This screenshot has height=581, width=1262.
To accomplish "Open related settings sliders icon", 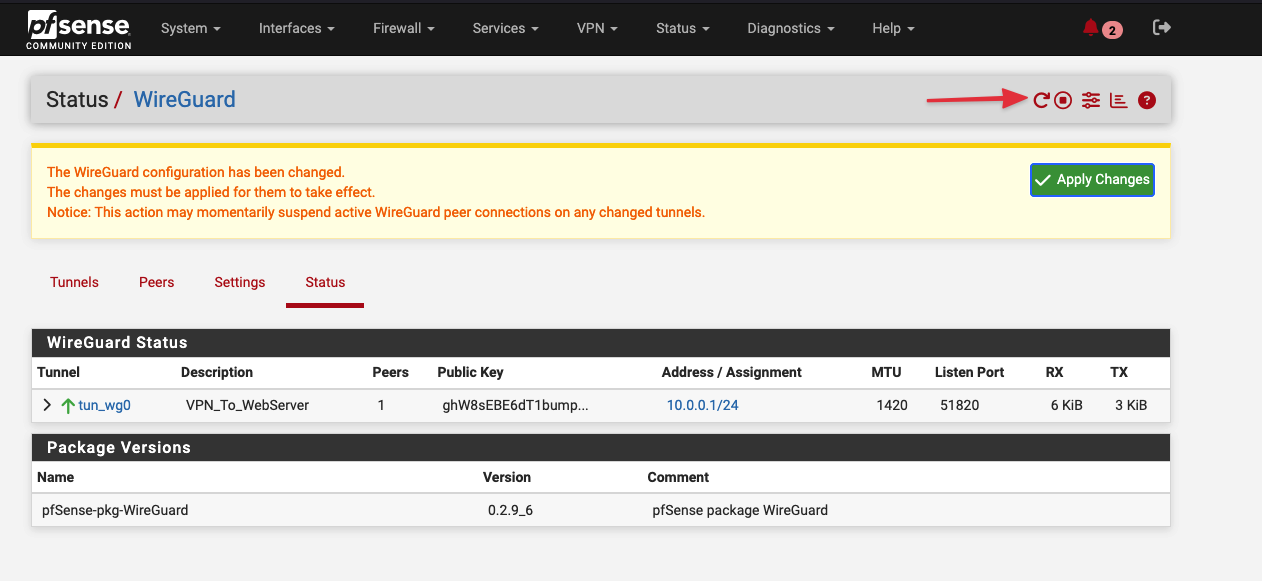I will pyautogui.click(x=1091, y=100).
